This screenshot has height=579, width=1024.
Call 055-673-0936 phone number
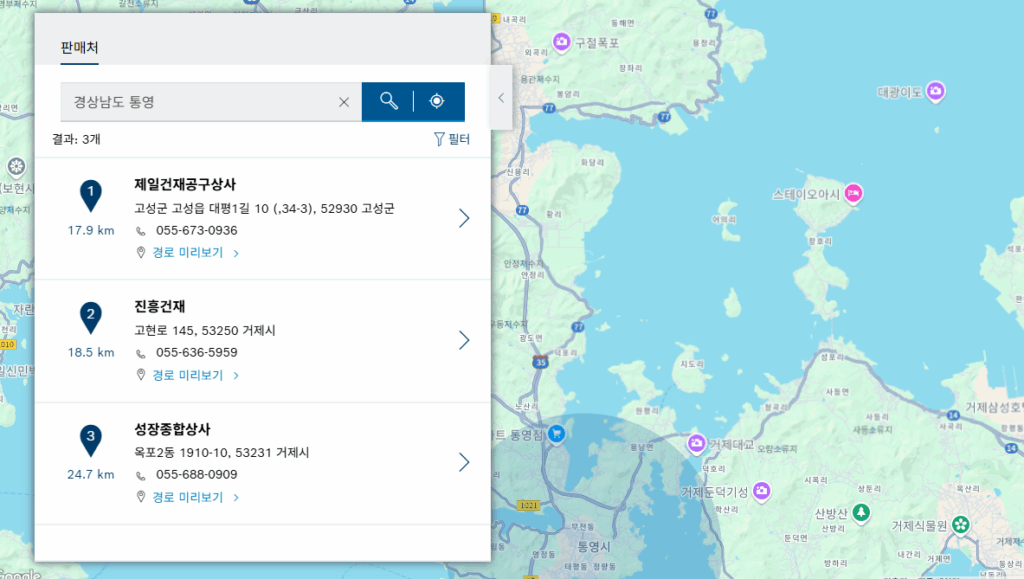(197, 230)
